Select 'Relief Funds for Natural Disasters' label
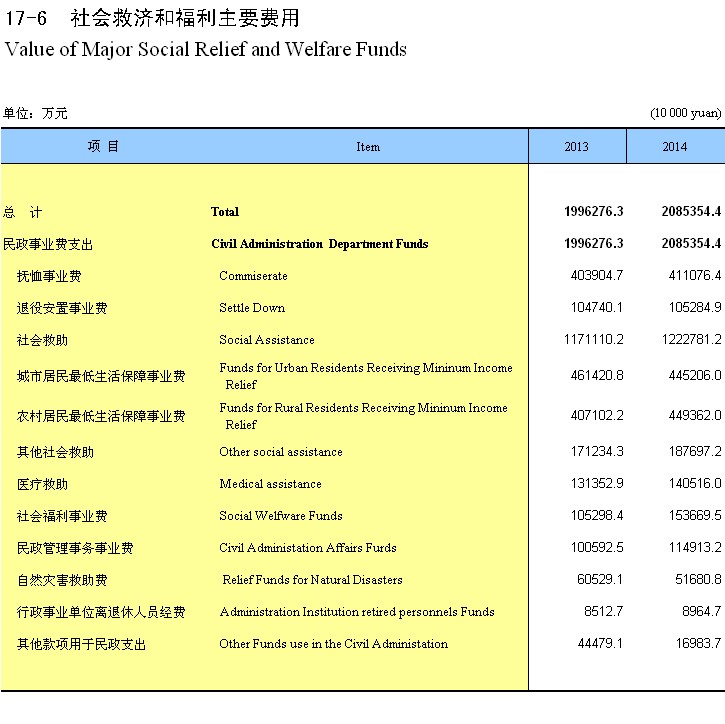Screen dimensions: 725x724 [x=312, y=580]
